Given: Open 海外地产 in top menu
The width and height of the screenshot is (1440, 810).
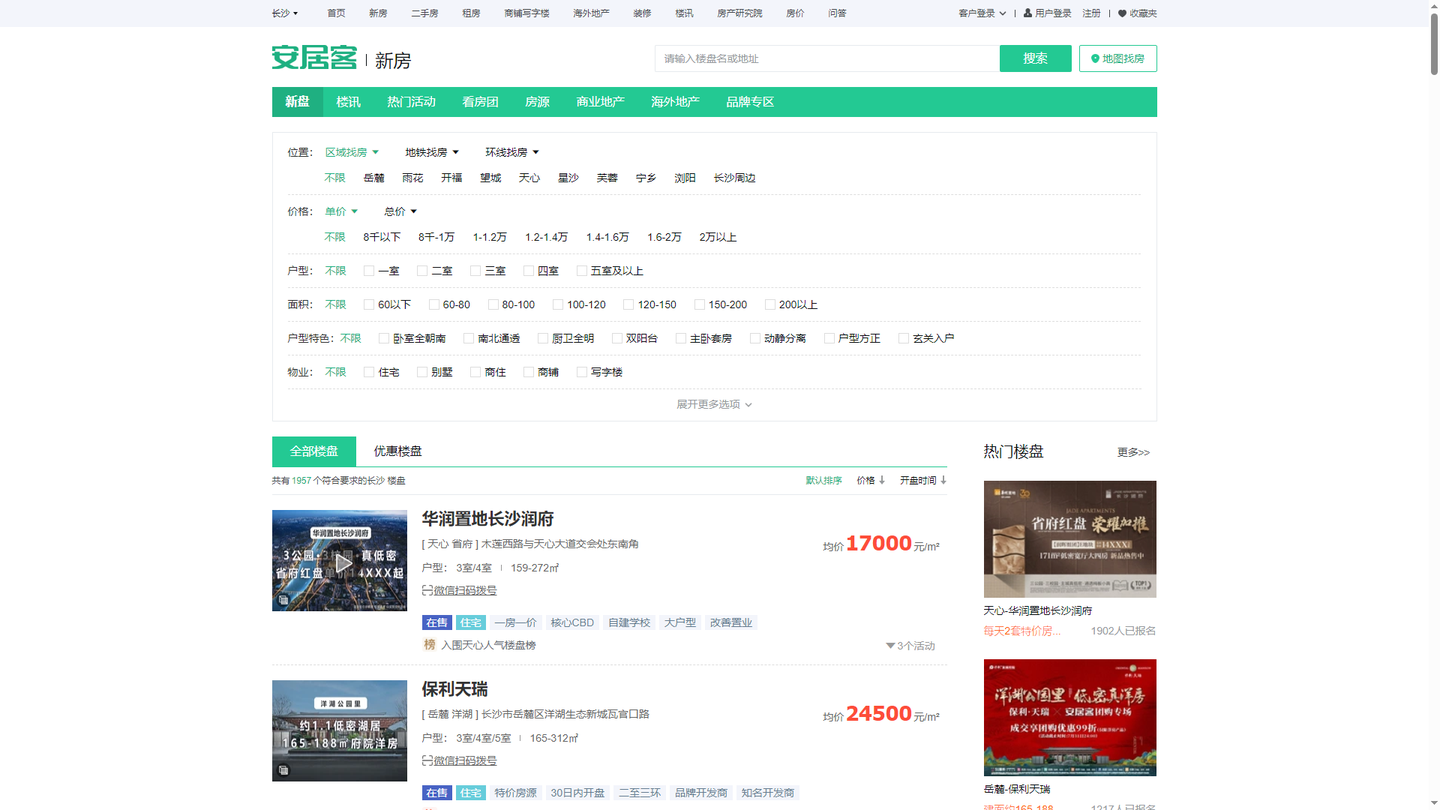Looking at the screenshot, I should click(x=591, y=13).
